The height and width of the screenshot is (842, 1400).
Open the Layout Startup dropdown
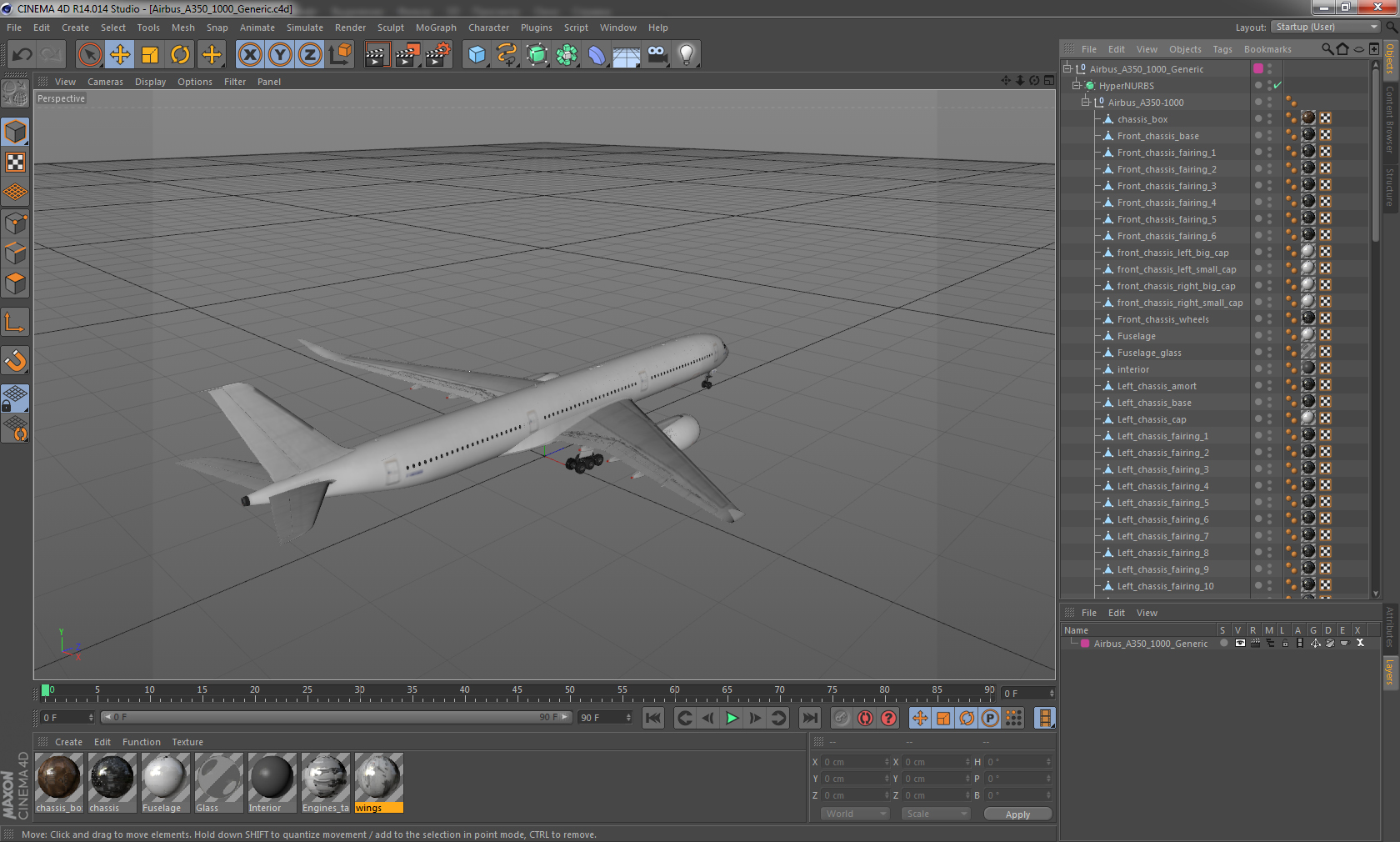coord(1326,27)
